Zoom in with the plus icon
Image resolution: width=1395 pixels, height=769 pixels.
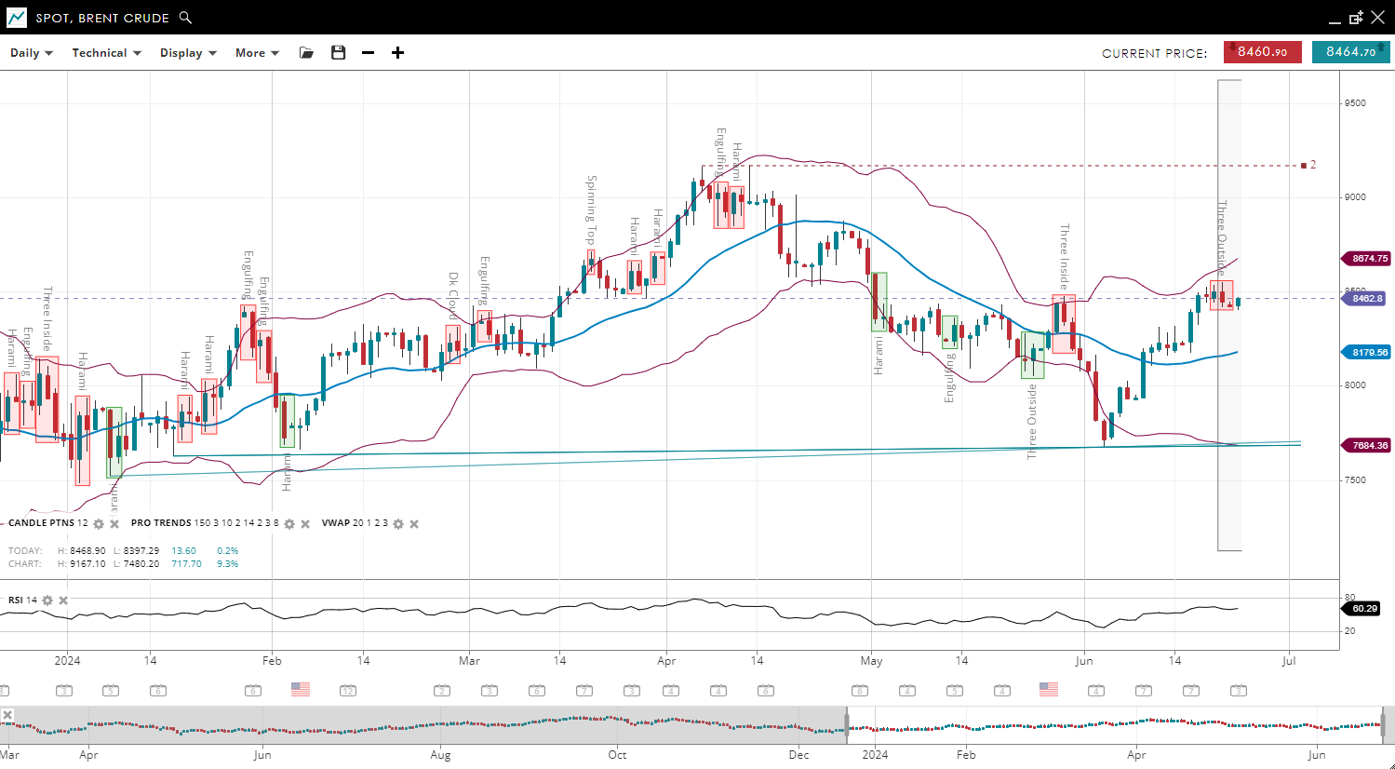pyautogui.click(x=398, y=53)
